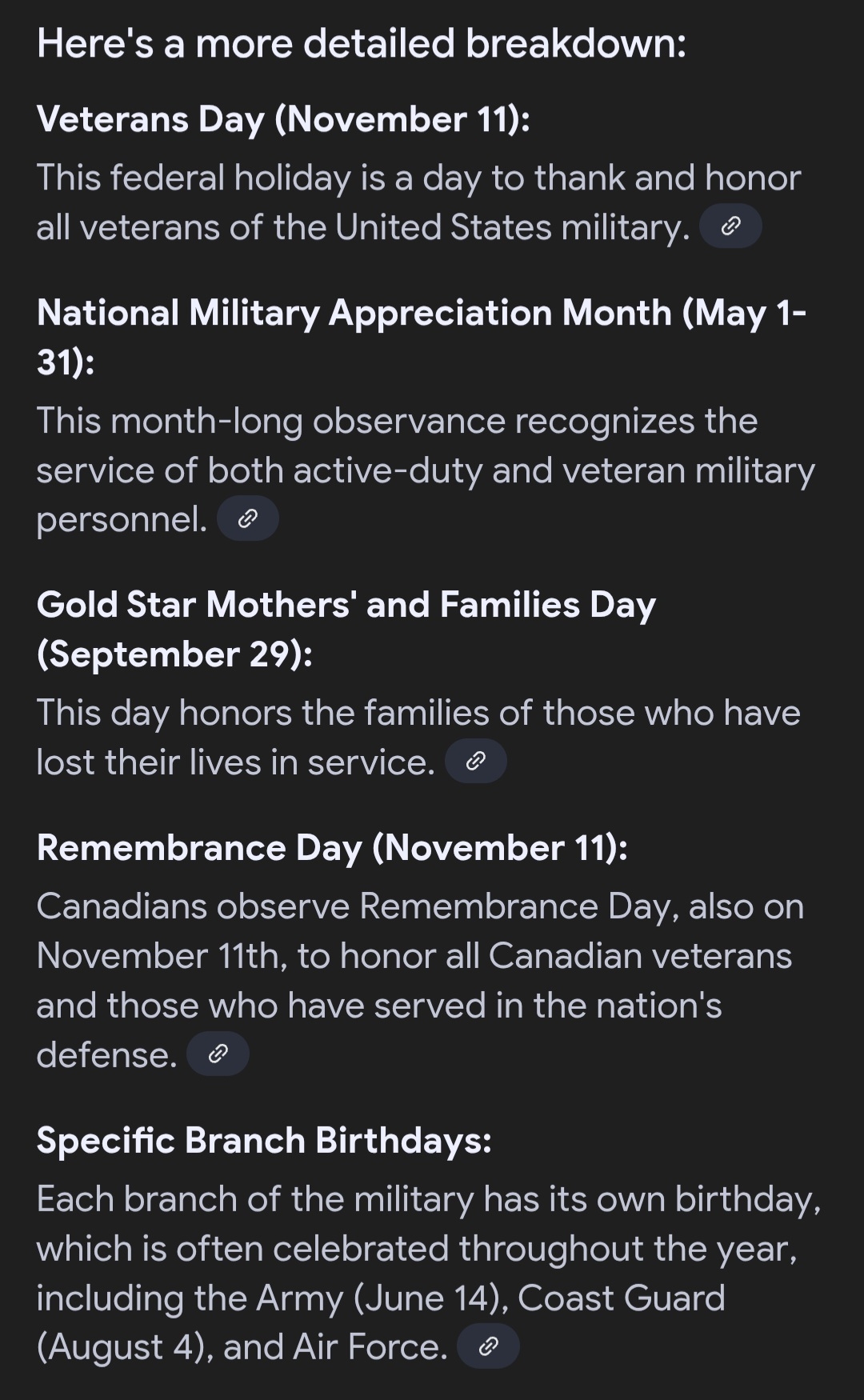Open source link after Military Appreciation Month text
Viewport: 864px width, 1400px height.
pyautogui.click(x=248, y=519)
